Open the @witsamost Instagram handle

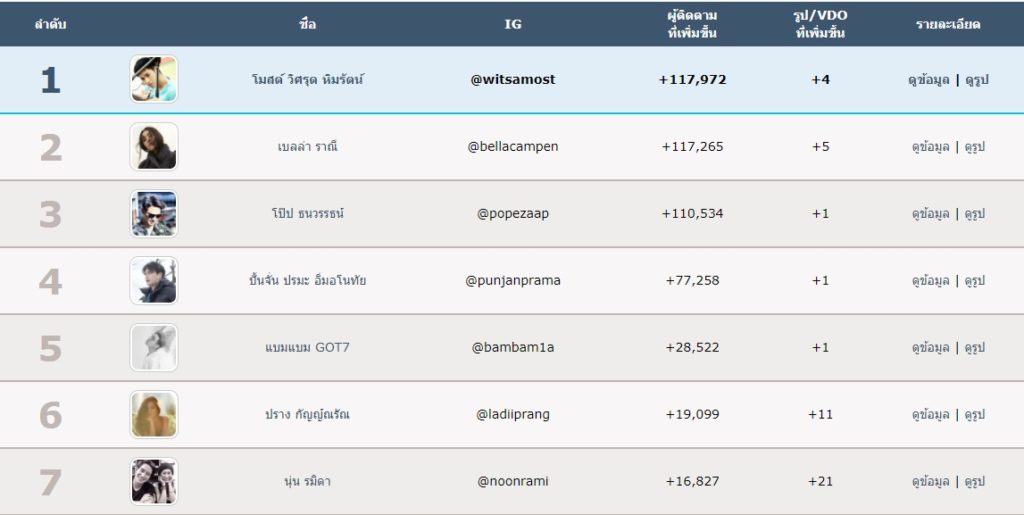click(x=513, y=80)
